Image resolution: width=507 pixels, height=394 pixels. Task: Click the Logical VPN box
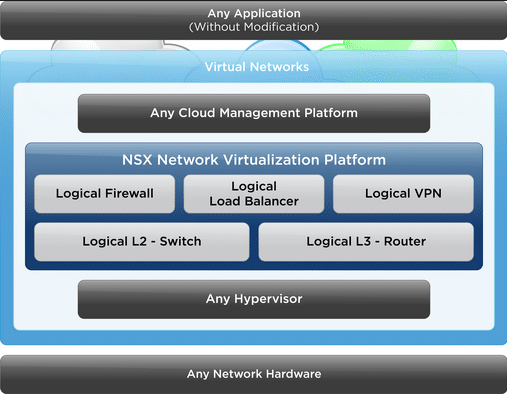click(x=403, y=194)
